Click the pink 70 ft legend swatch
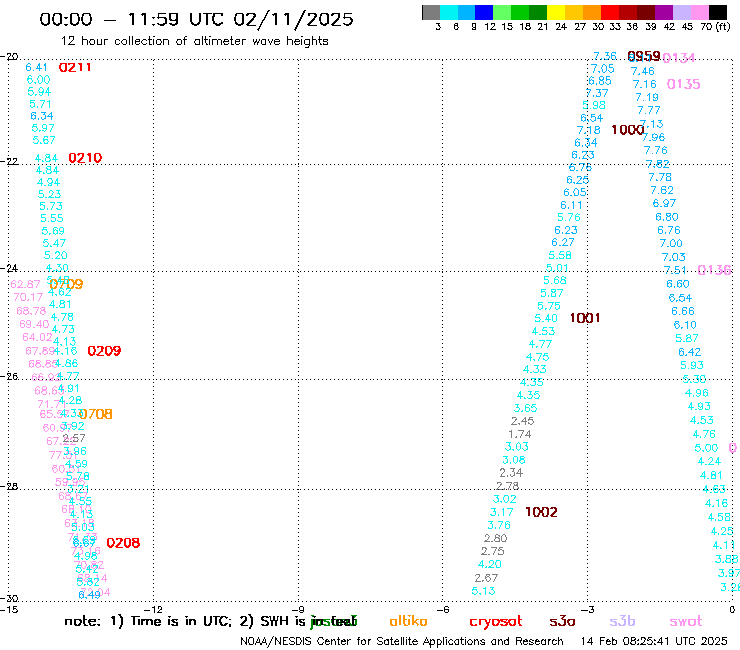The width and height of the screenshot is (740, 650). click(699, 12)
